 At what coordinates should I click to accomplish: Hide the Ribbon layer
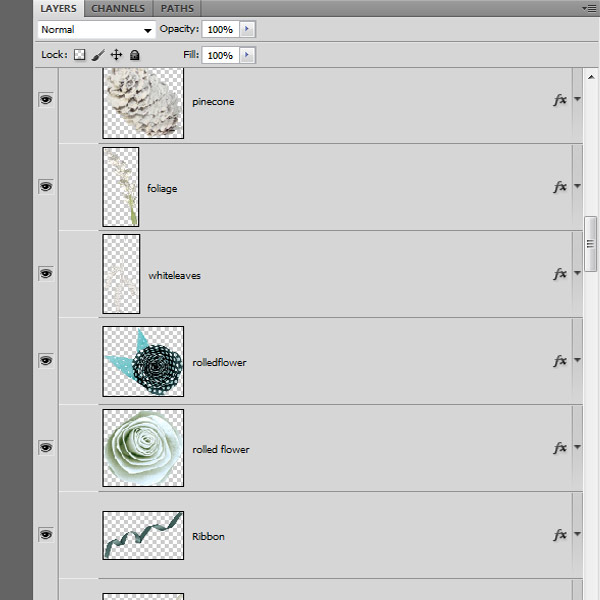(x=46, y=534)
